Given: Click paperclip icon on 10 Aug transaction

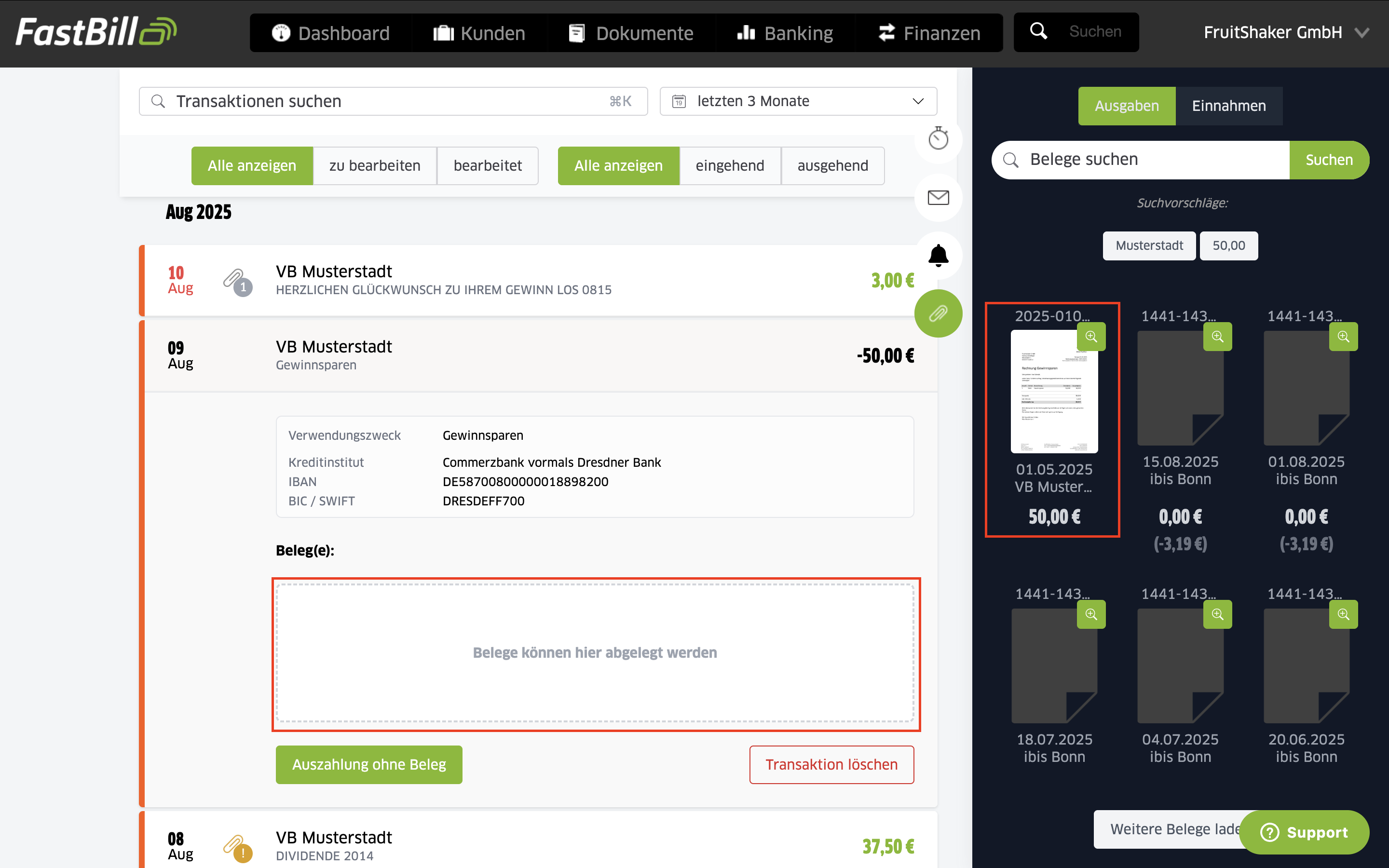Looking at the screenshot, I should pos(237,281).
